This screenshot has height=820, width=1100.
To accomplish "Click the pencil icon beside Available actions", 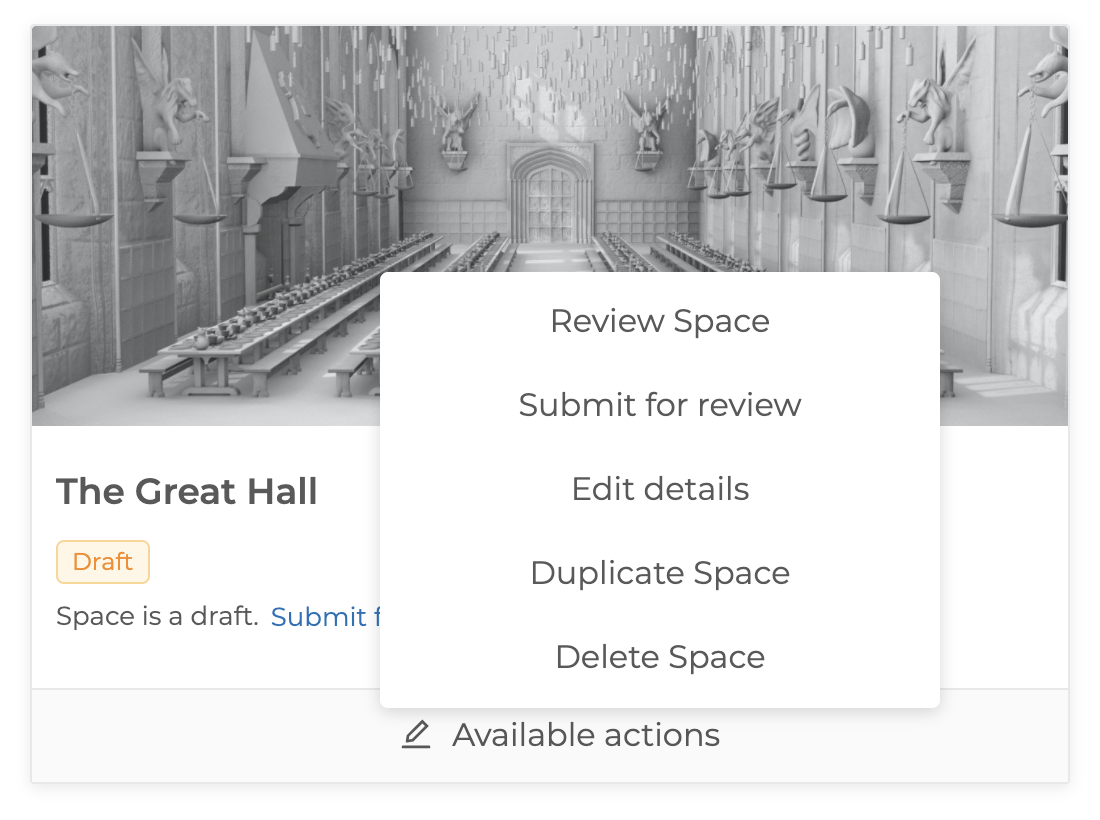I will click(x=416, y=736).
